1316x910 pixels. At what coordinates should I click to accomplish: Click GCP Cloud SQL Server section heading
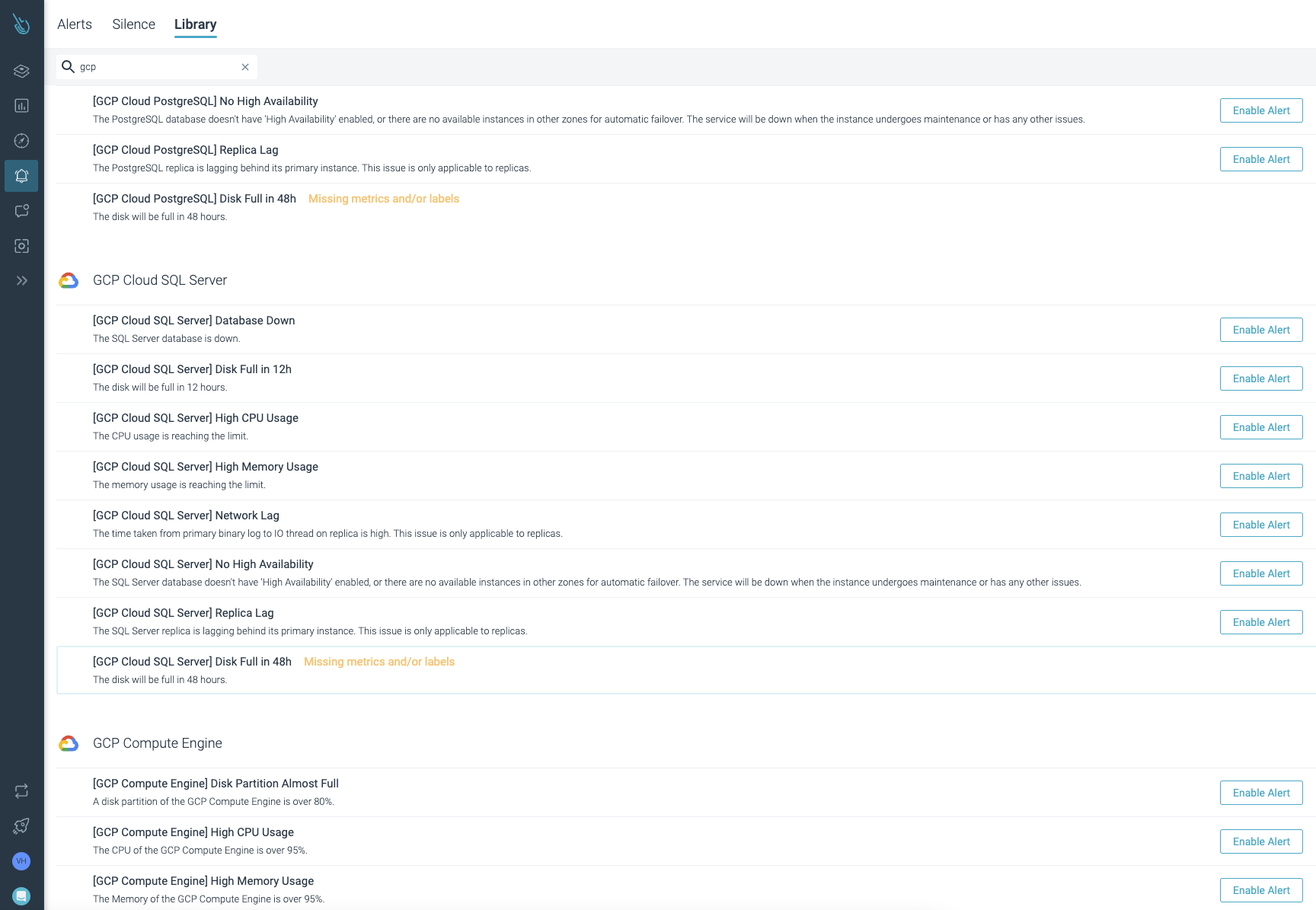click(160, 280)
